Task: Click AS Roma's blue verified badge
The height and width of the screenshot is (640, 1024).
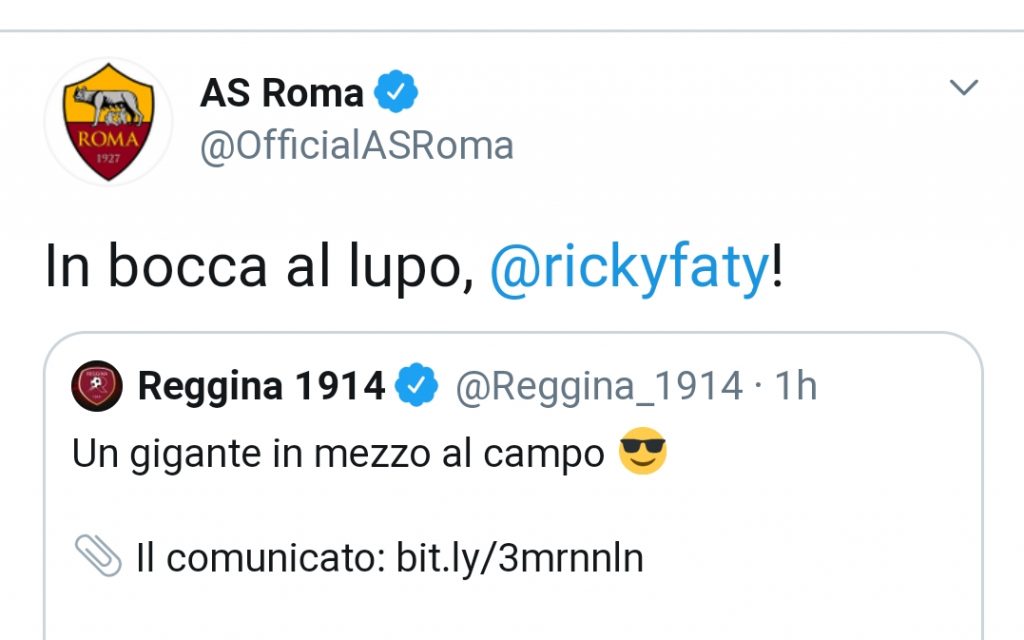Action: pyautogui.click(x=396, y=93)
